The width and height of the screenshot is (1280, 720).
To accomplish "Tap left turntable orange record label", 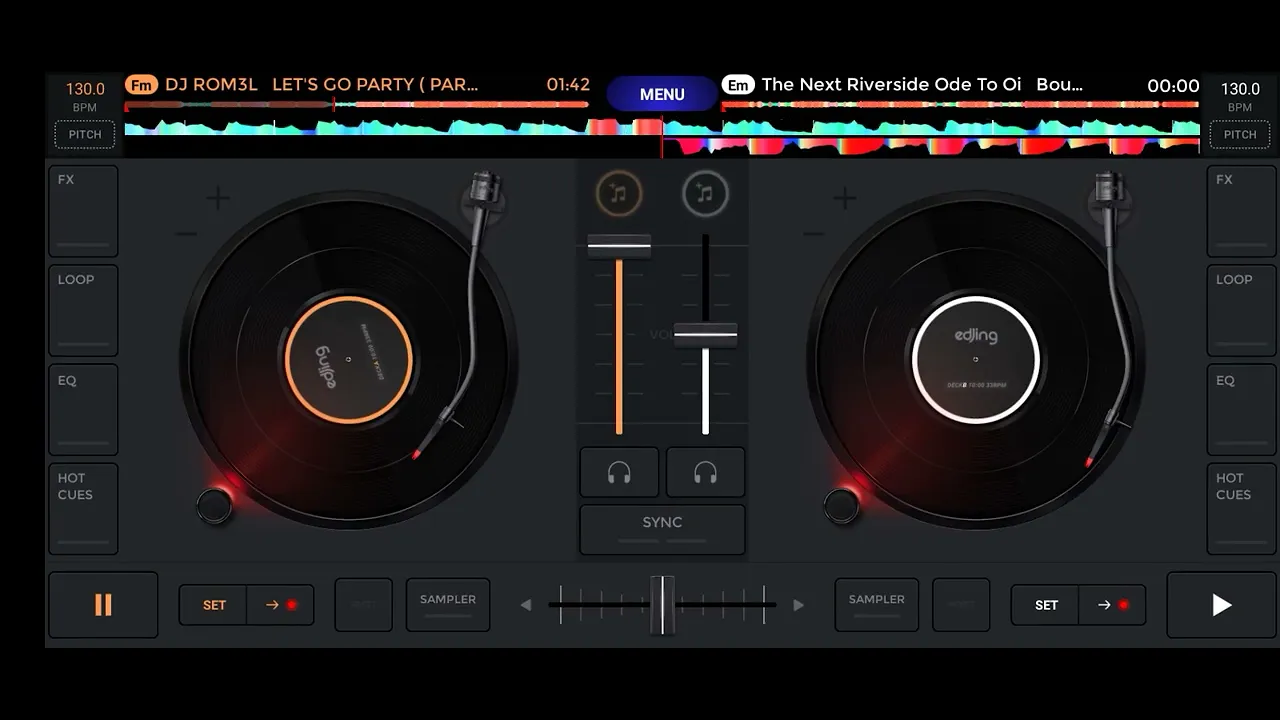I will [x=348, y=360].
